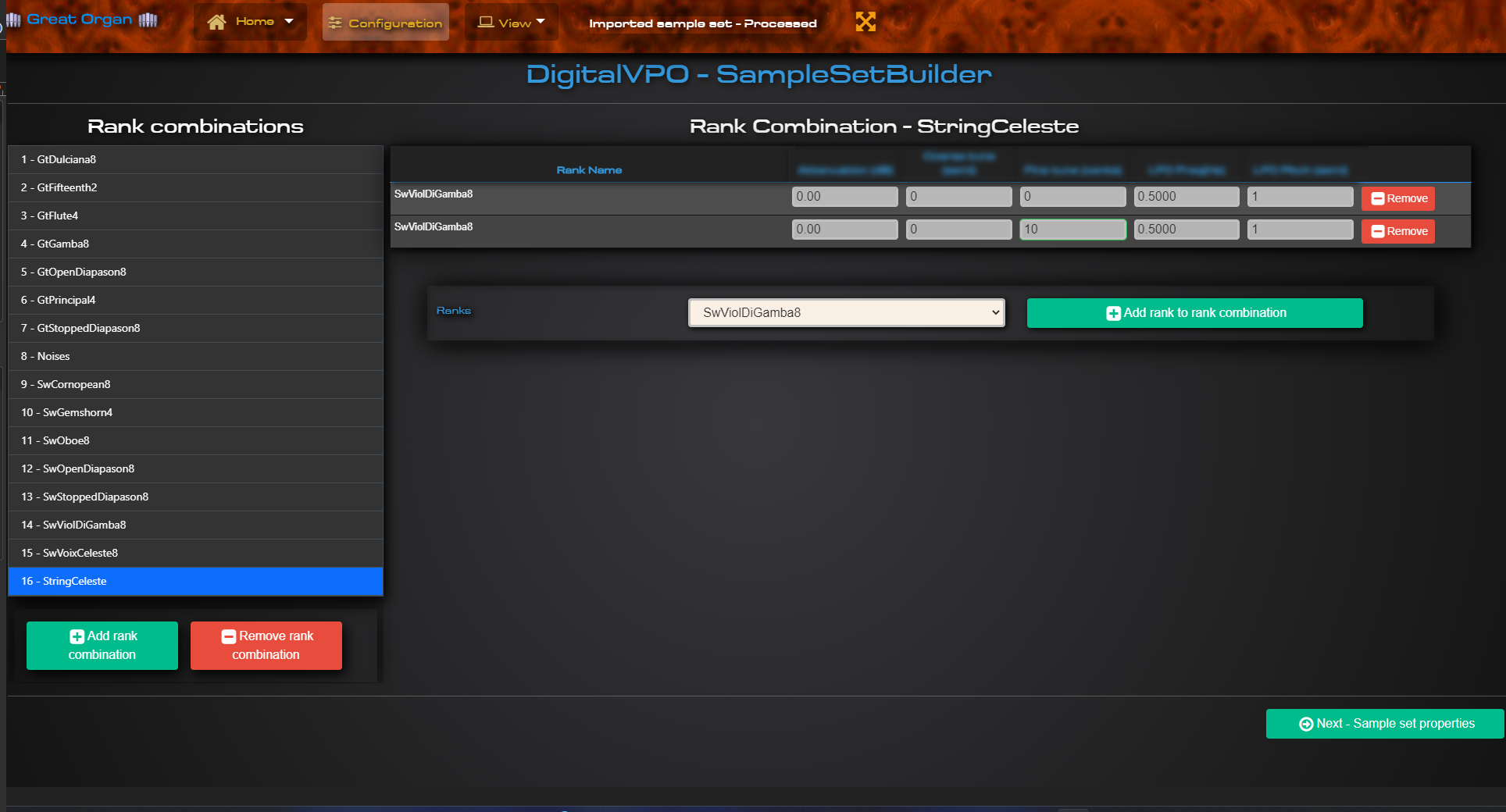1506x812 pixels.
Task: Open the Ranks combo box showing SwViolDiGamba8
Action: 847,313
